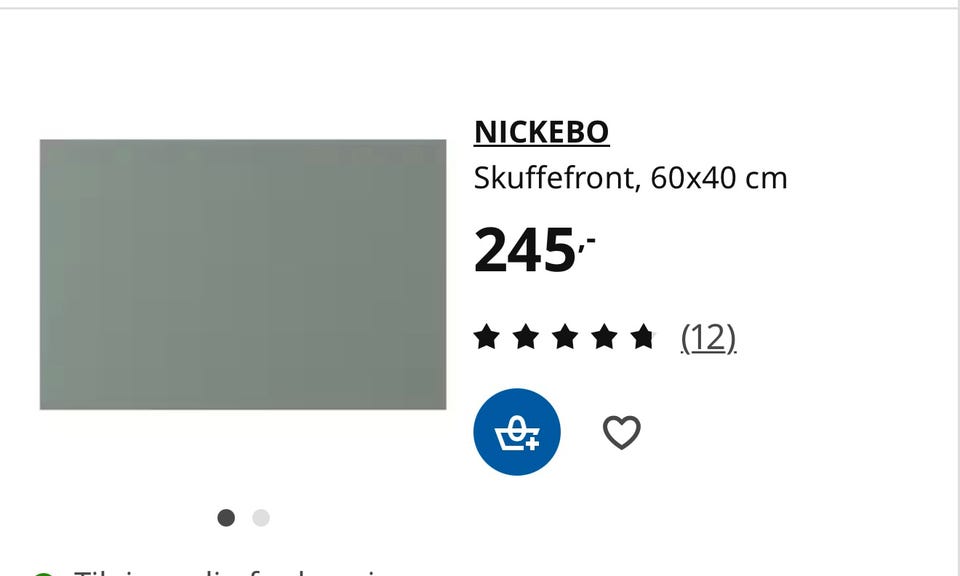The width and height of the screenshot is (960, 576).
Task: Click the 60x40 cm dimension text
Action: pyautogui.click(x=719, y=179)
